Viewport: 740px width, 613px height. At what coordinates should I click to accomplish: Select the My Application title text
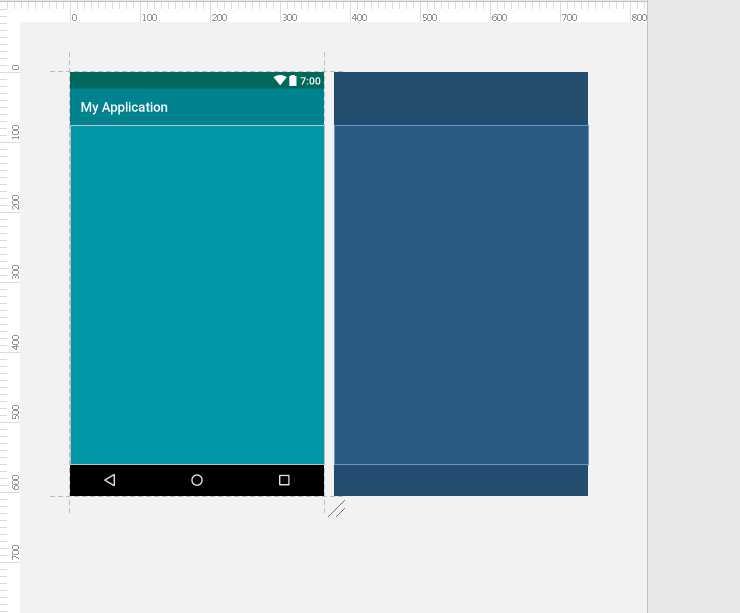124,107
